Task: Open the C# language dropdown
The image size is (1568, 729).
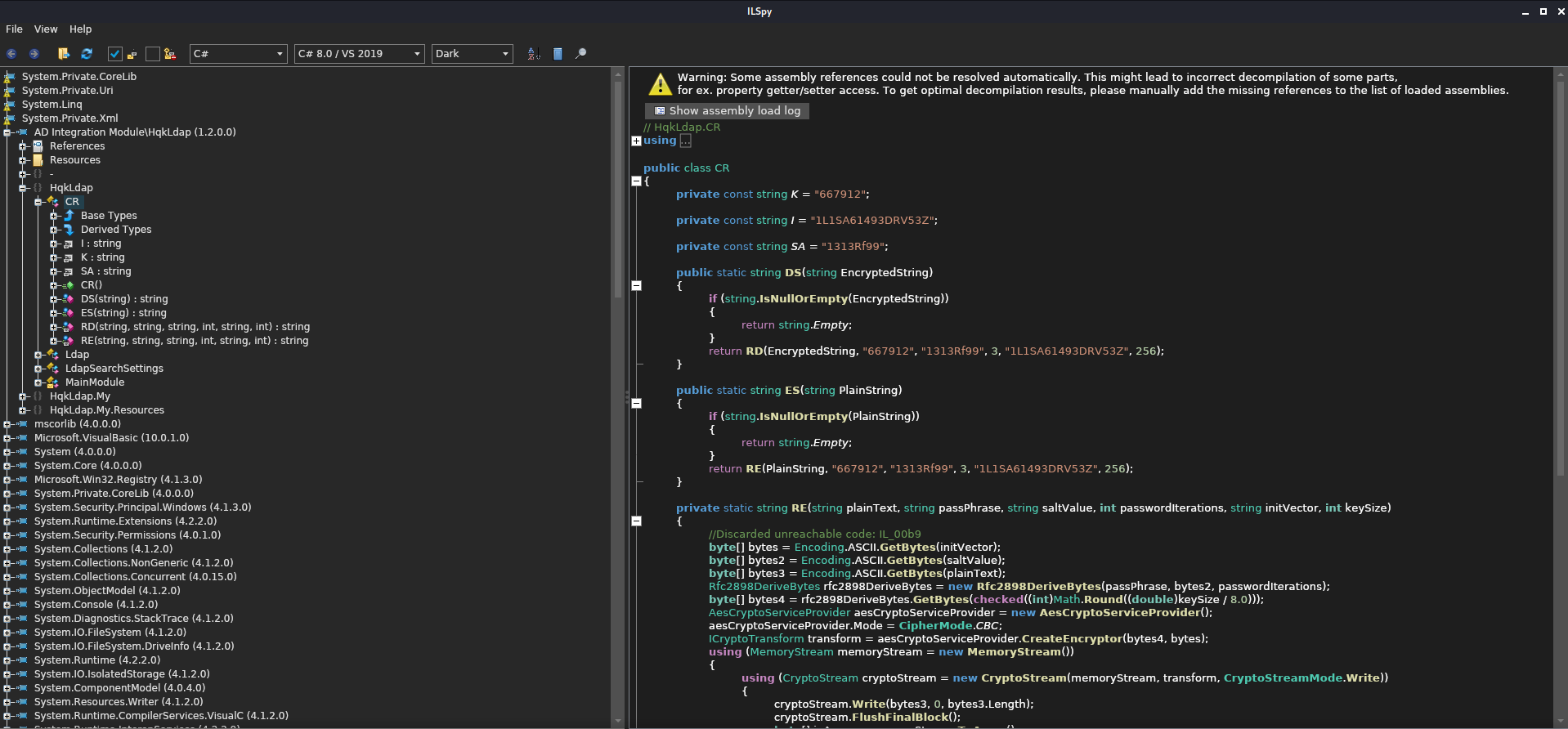Action: [x=238, y=54]
